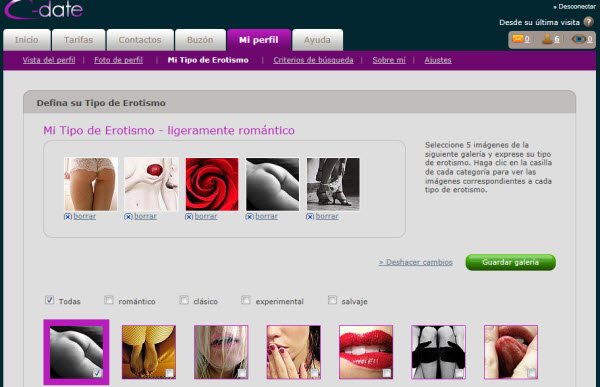The image size is (600, 387).
Task: Click Deshacer cambios link
Action: 416,262
